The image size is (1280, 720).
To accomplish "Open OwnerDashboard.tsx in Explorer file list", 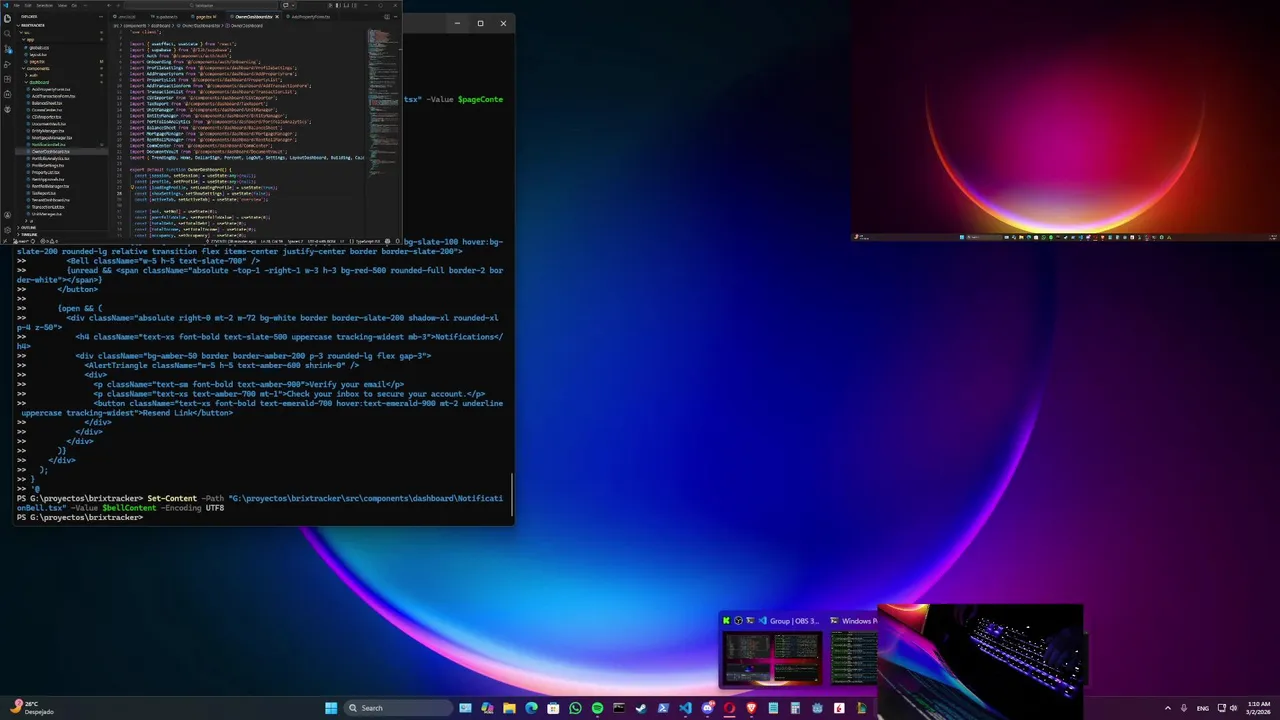I will click(x=50, y=151).
